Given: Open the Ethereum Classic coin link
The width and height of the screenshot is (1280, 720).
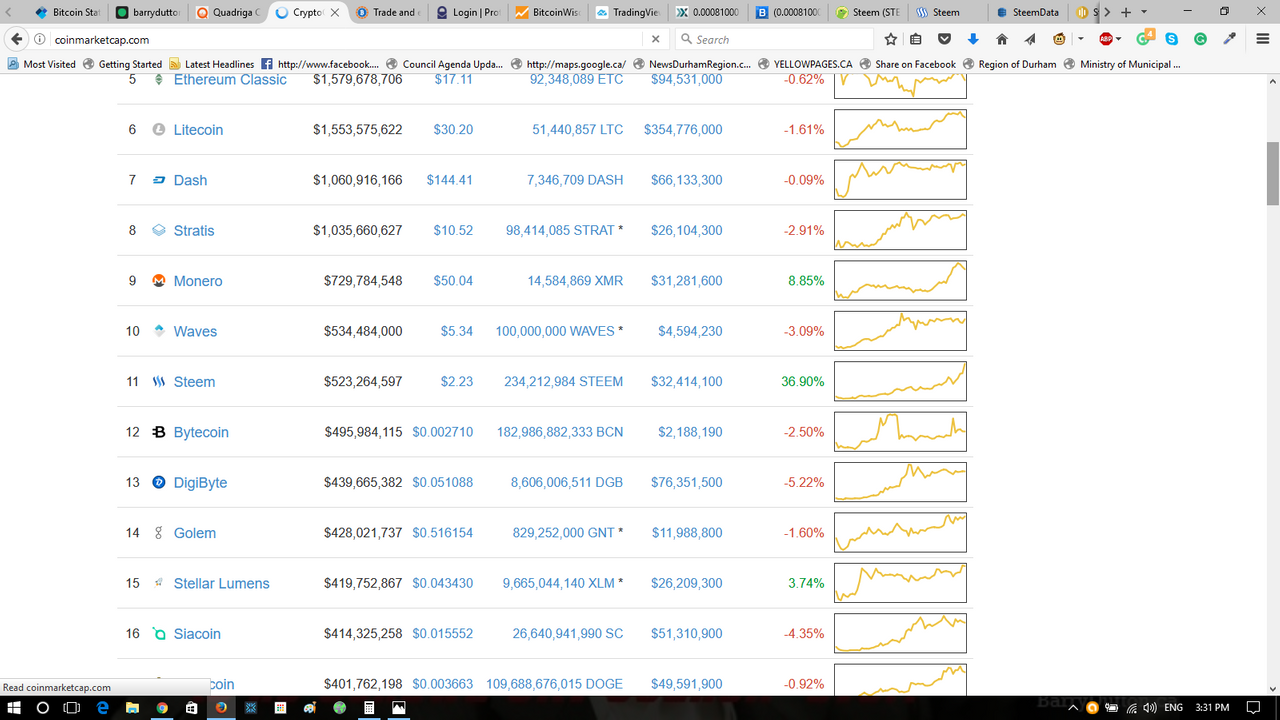Looking at the screenshot, I should 230,79.
